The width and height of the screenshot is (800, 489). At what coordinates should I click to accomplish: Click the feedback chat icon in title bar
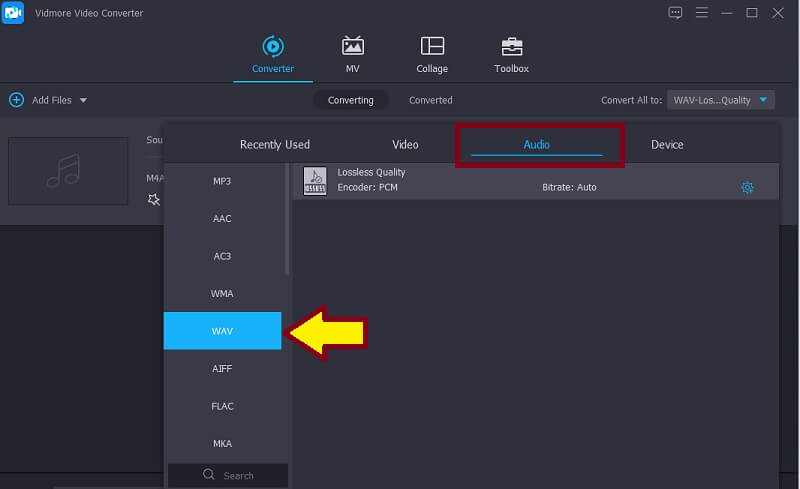(x=675, y=13)
